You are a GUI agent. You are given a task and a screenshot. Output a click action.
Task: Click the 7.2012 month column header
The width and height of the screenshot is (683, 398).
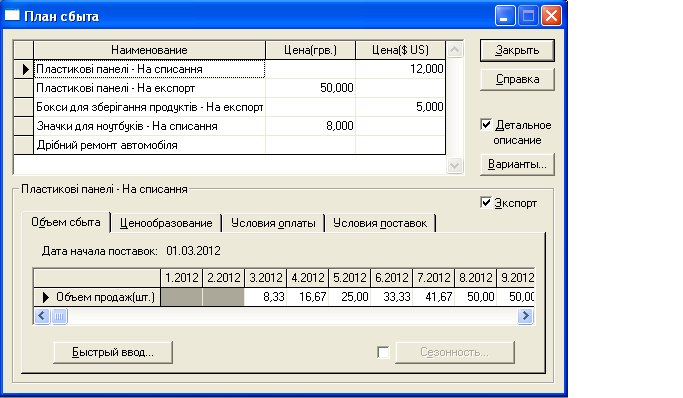click(433, 278)
